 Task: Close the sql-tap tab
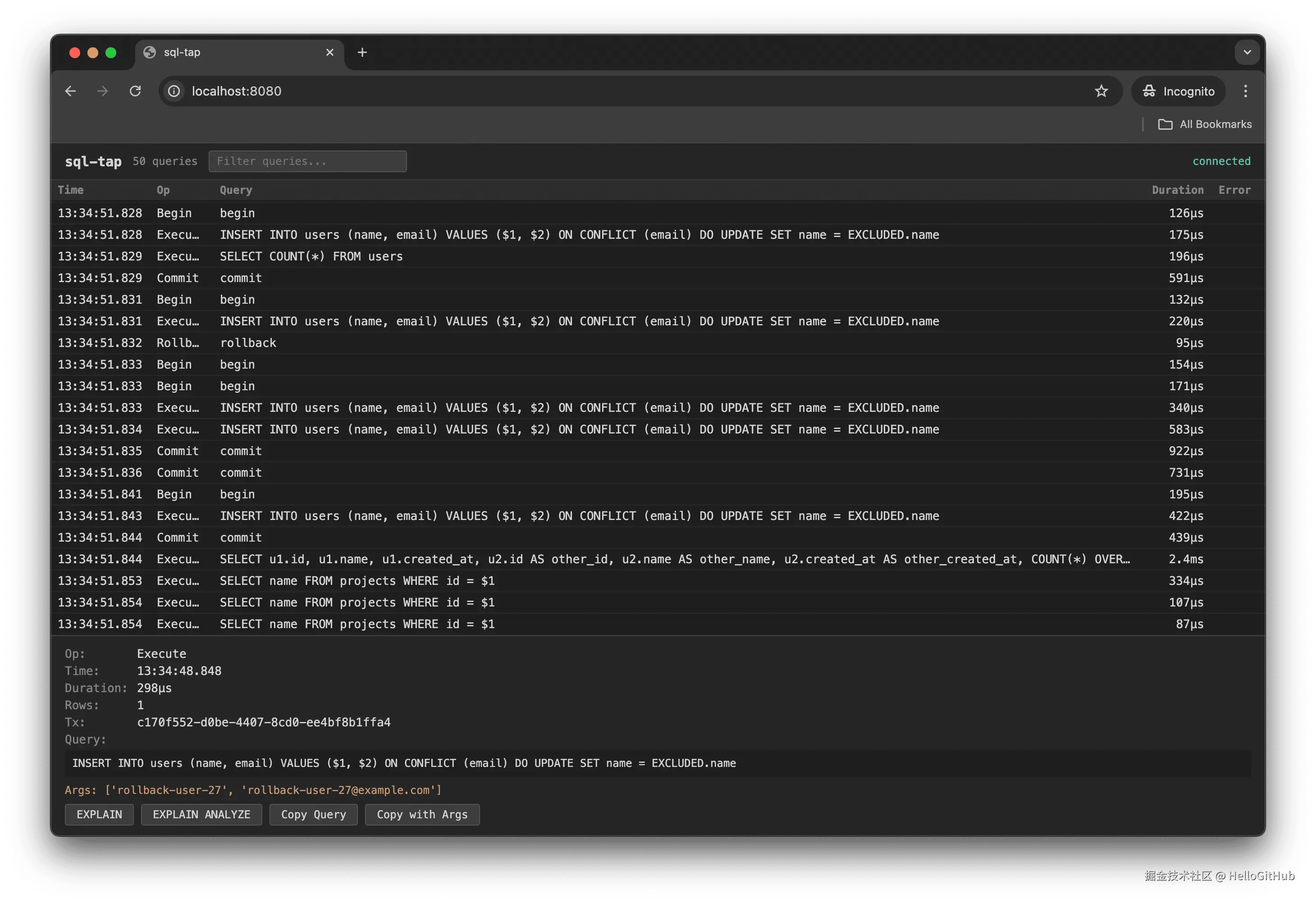pos(329,53)
